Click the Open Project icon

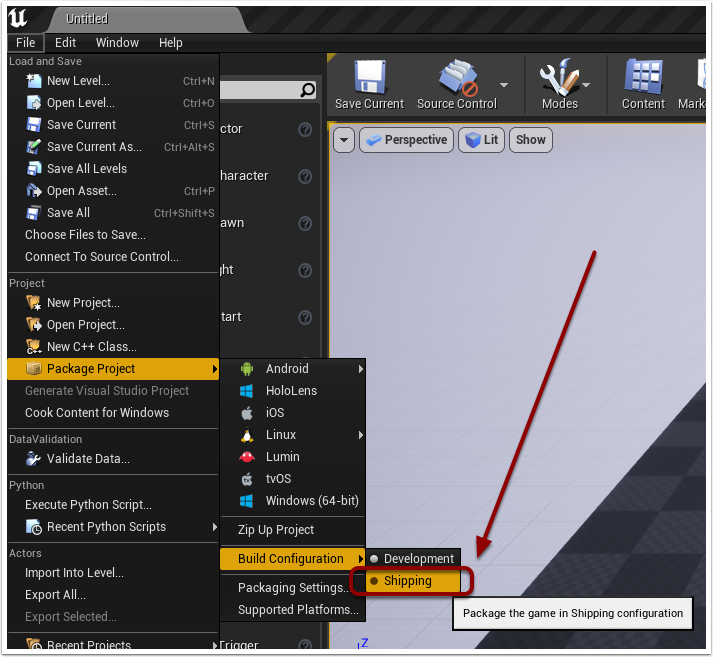pos(34,325)
